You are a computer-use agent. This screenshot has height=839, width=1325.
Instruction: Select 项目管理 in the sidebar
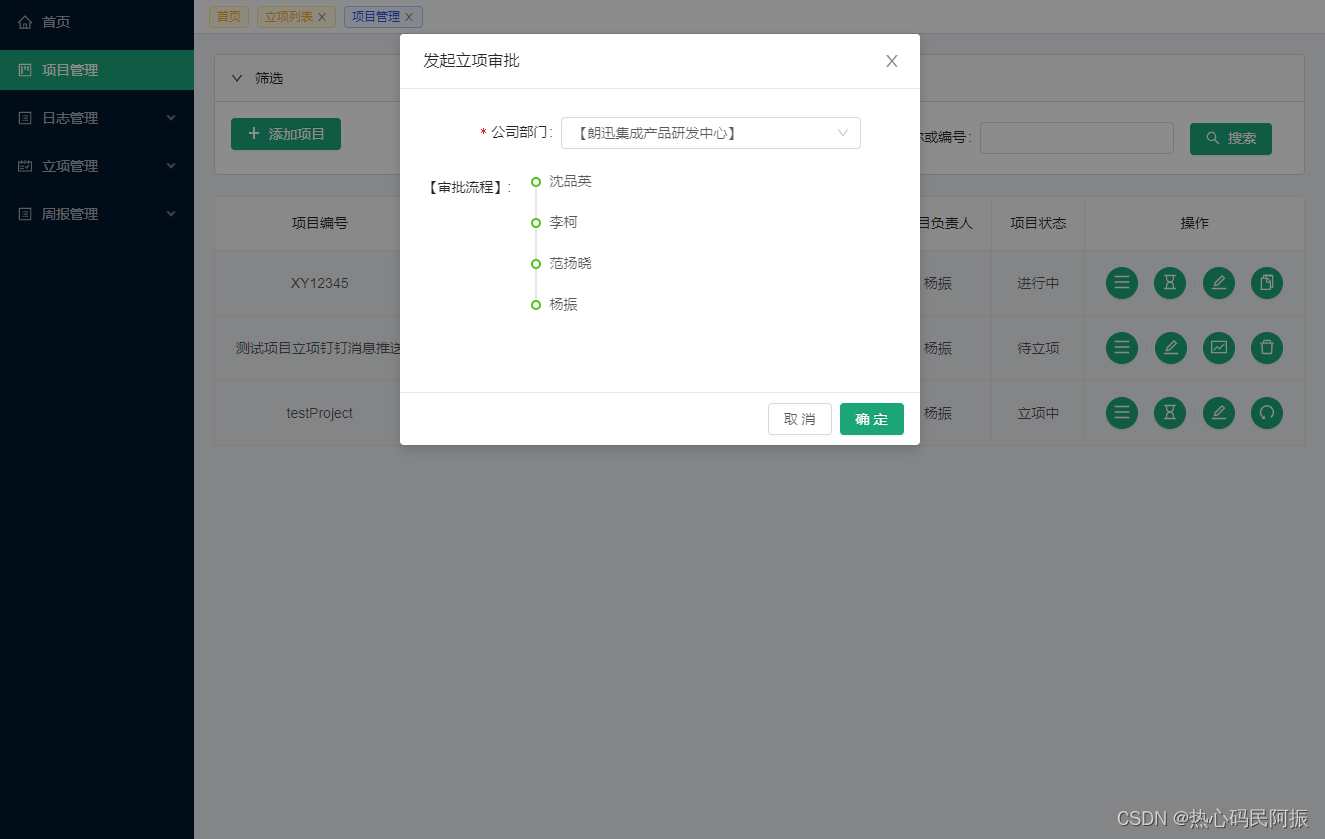point(97,70)
